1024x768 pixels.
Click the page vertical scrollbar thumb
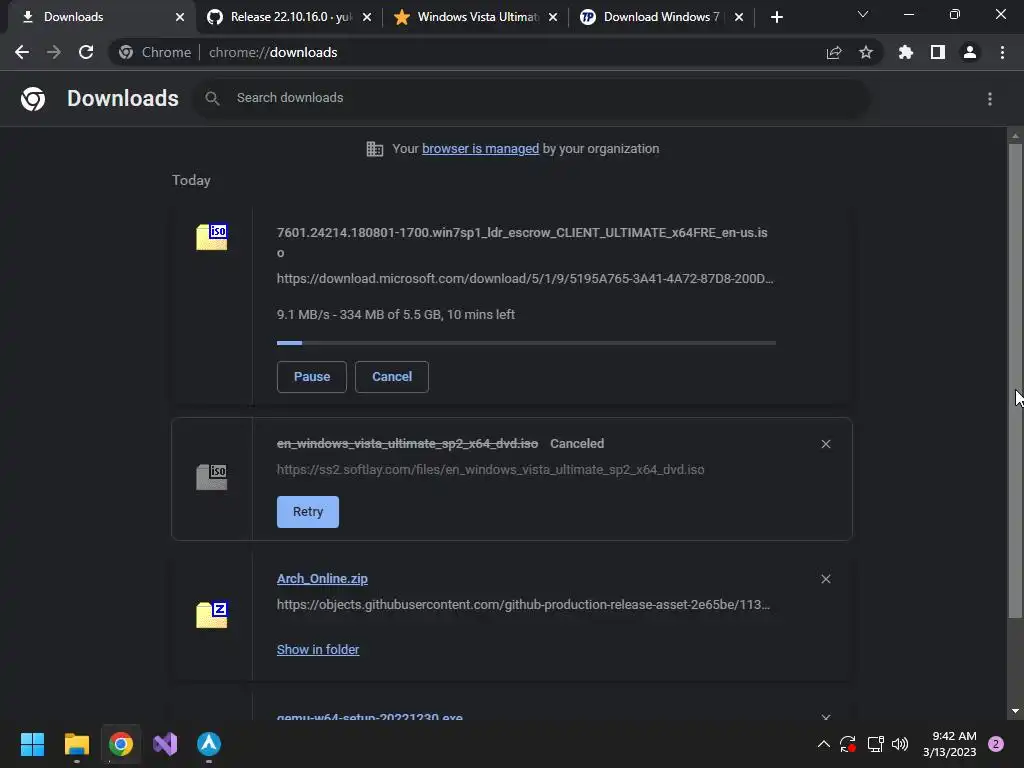(1015, 380)
